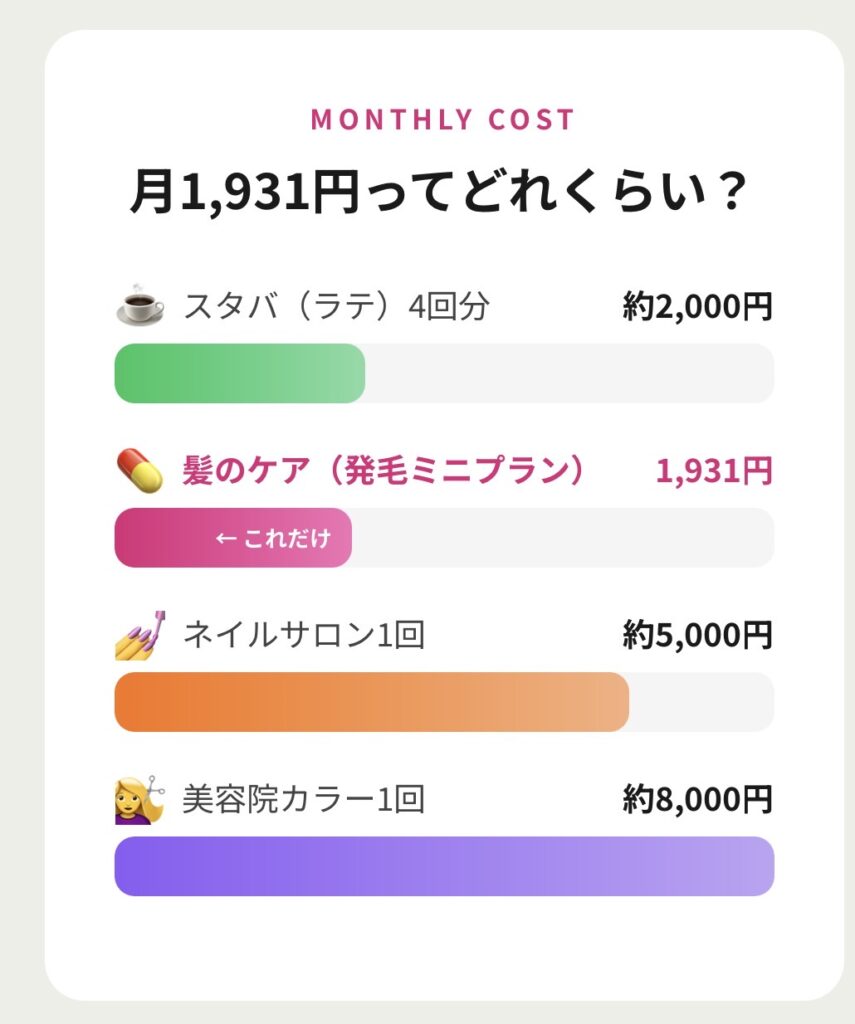Click the orange nail salon bar
This screenshot has width=855, height=1024.
click(x=371, y=702)
